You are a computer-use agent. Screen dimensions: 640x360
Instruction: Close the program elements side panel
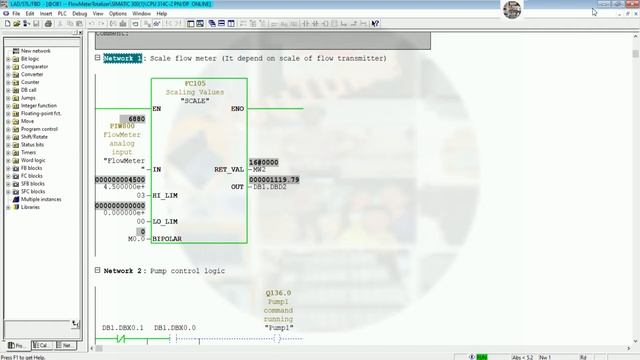click(80, 32)
